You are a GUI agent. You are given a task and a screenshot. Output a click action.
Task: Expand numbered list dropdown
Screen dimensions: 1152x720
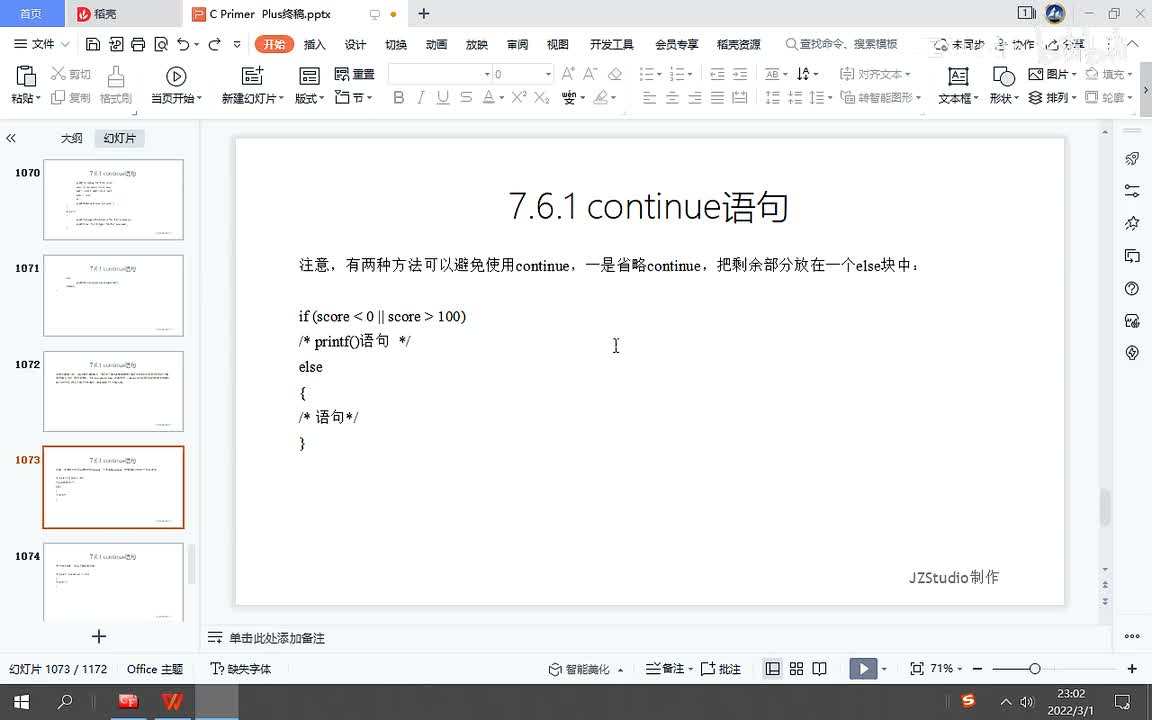pos(690,74)
